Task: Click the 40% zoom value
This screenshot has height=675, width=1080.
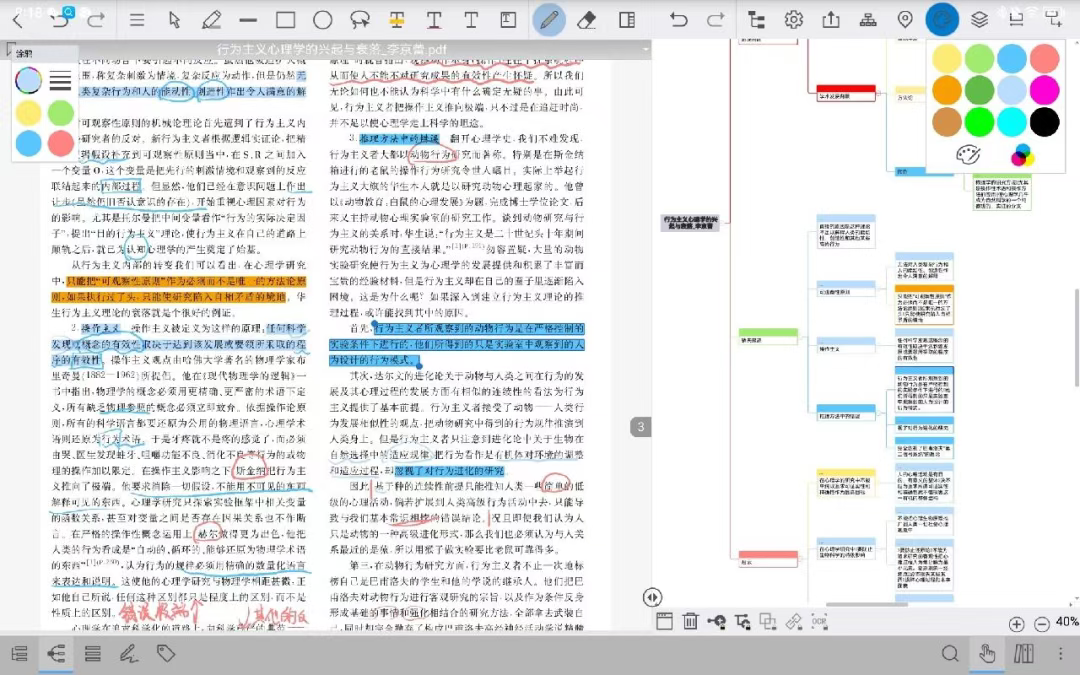Action: coord(1067,622)
